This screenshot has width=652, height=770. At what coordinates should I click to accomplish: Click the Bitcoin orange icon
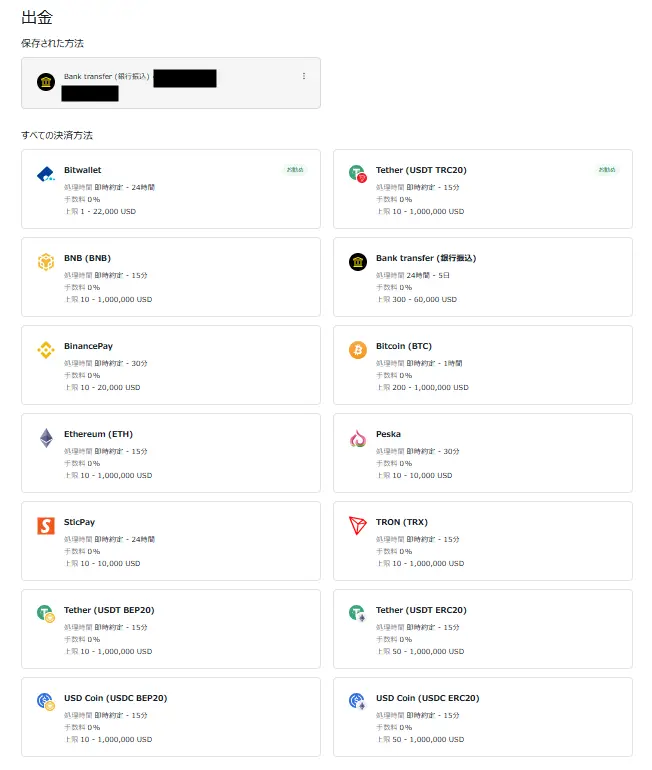tap(358, 350)
